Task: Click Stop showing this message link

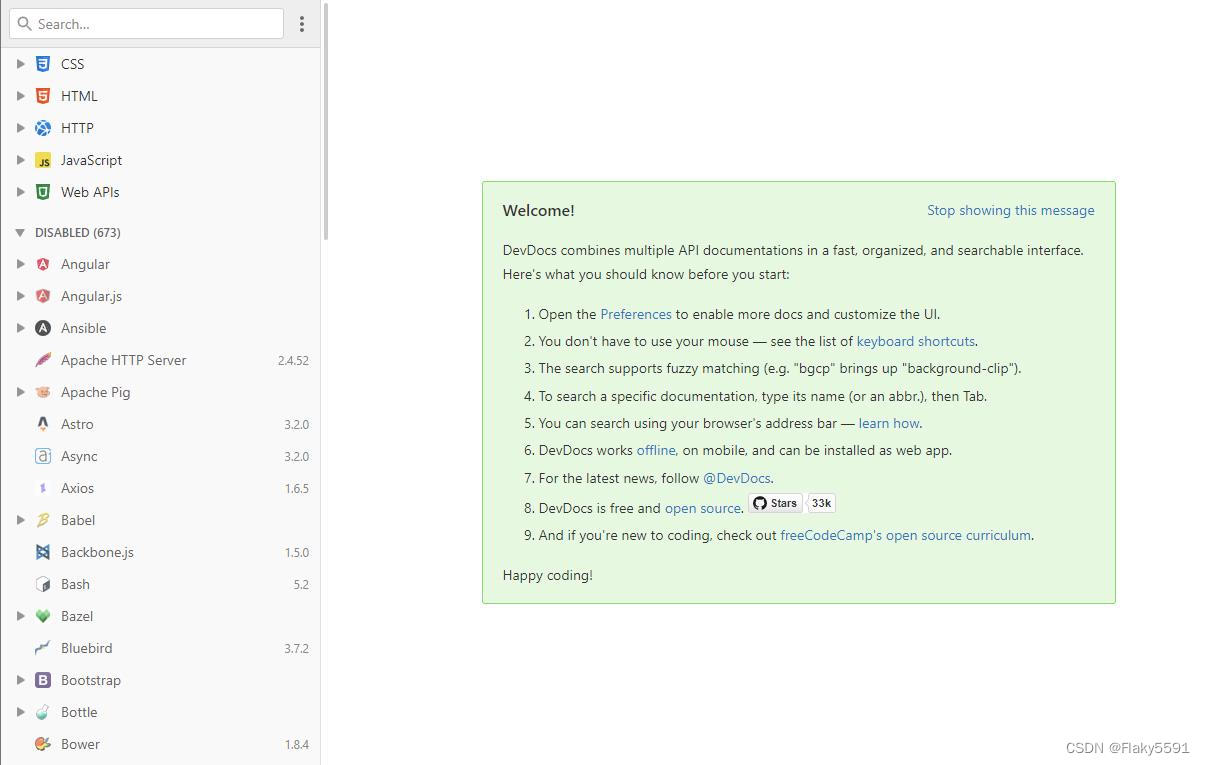Action: tap(1010, 210)
